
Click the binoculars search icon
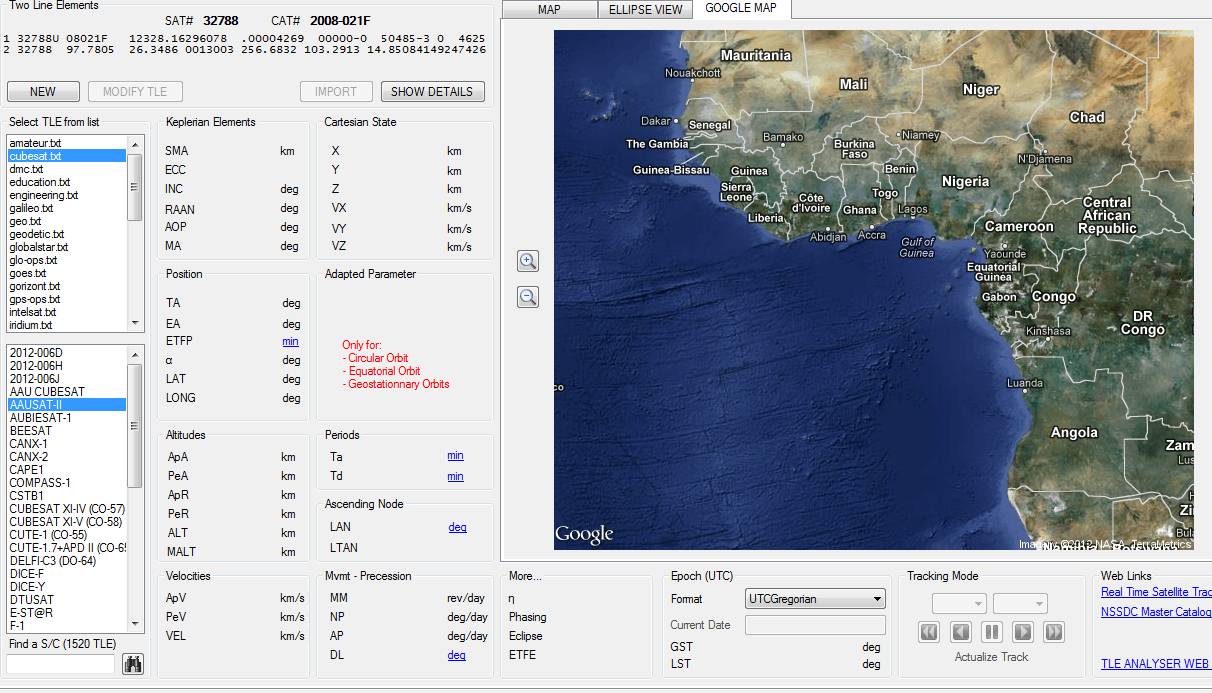(x=132, y=664)
